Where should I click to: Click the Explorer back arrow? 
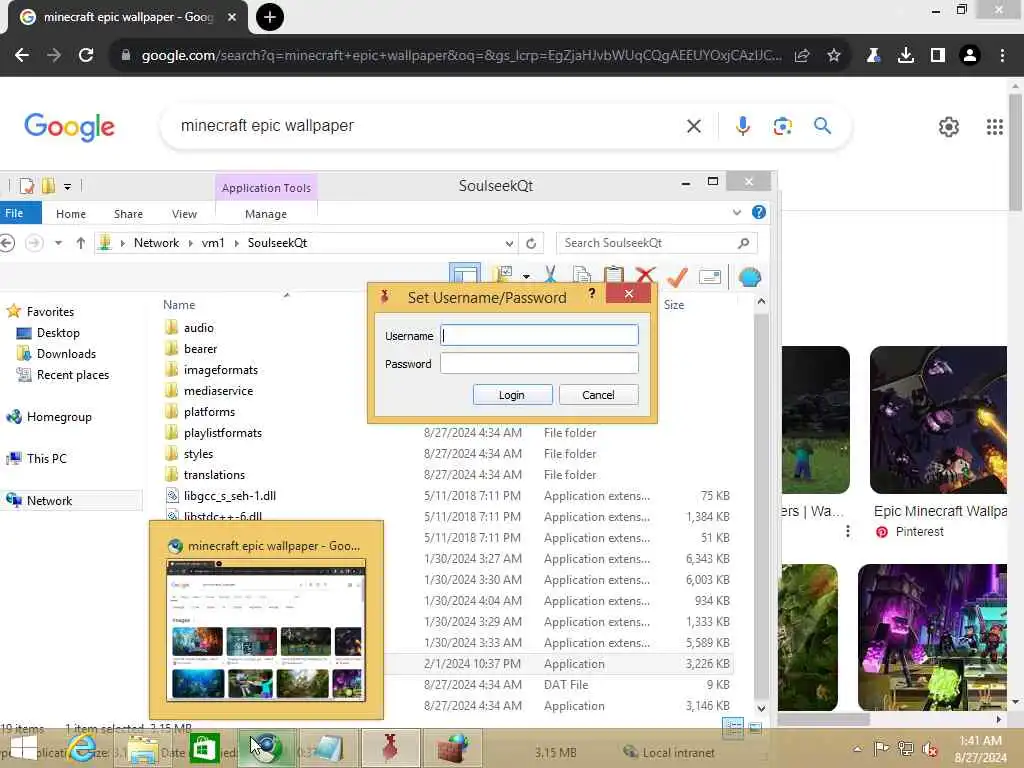(7, 243)
